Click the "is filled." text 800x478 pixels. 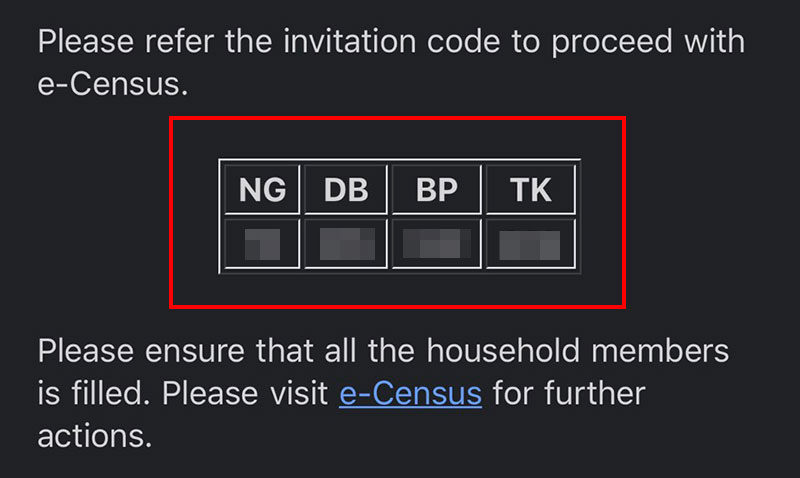[x=94, y=394]
